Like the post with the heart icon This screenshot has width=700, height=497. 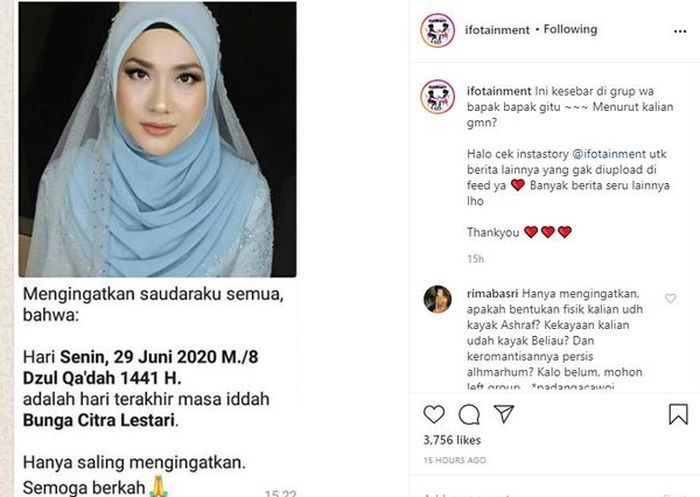(x=434, y=414)
